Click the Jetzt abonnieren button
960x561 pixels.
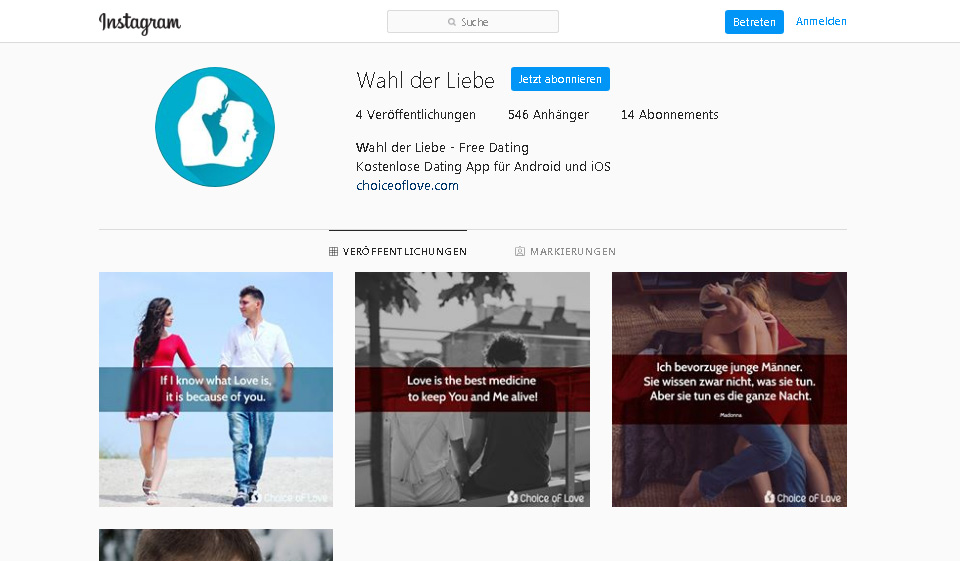tap(560, 79)
